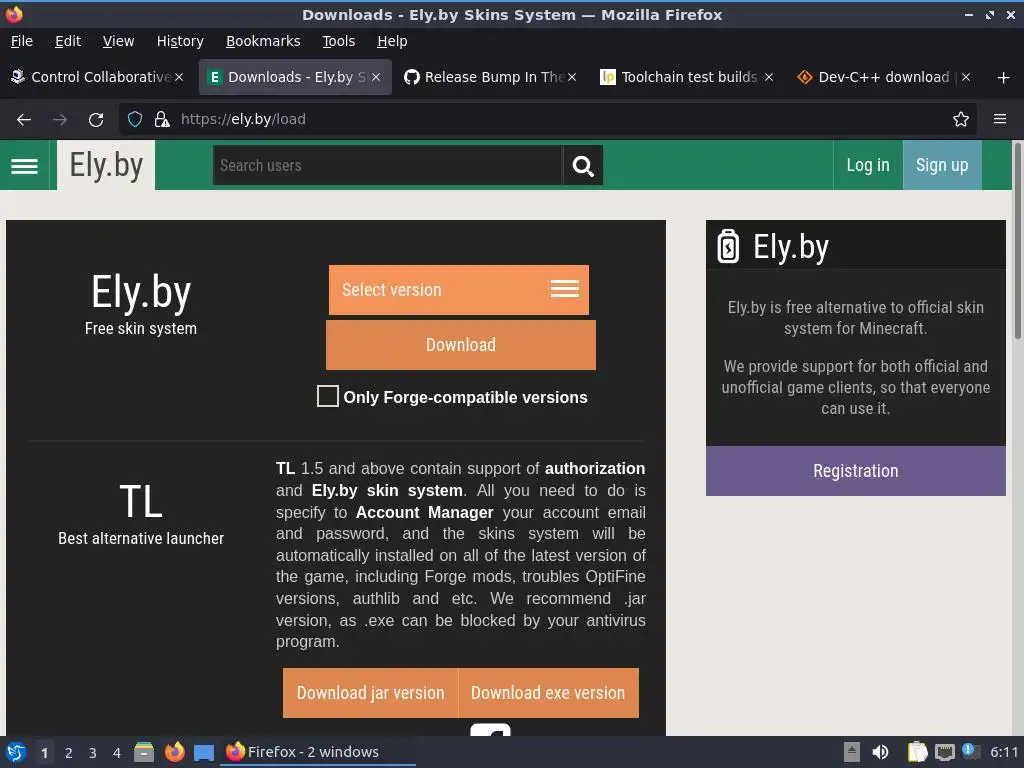Click Download jar version

[370, 693]
